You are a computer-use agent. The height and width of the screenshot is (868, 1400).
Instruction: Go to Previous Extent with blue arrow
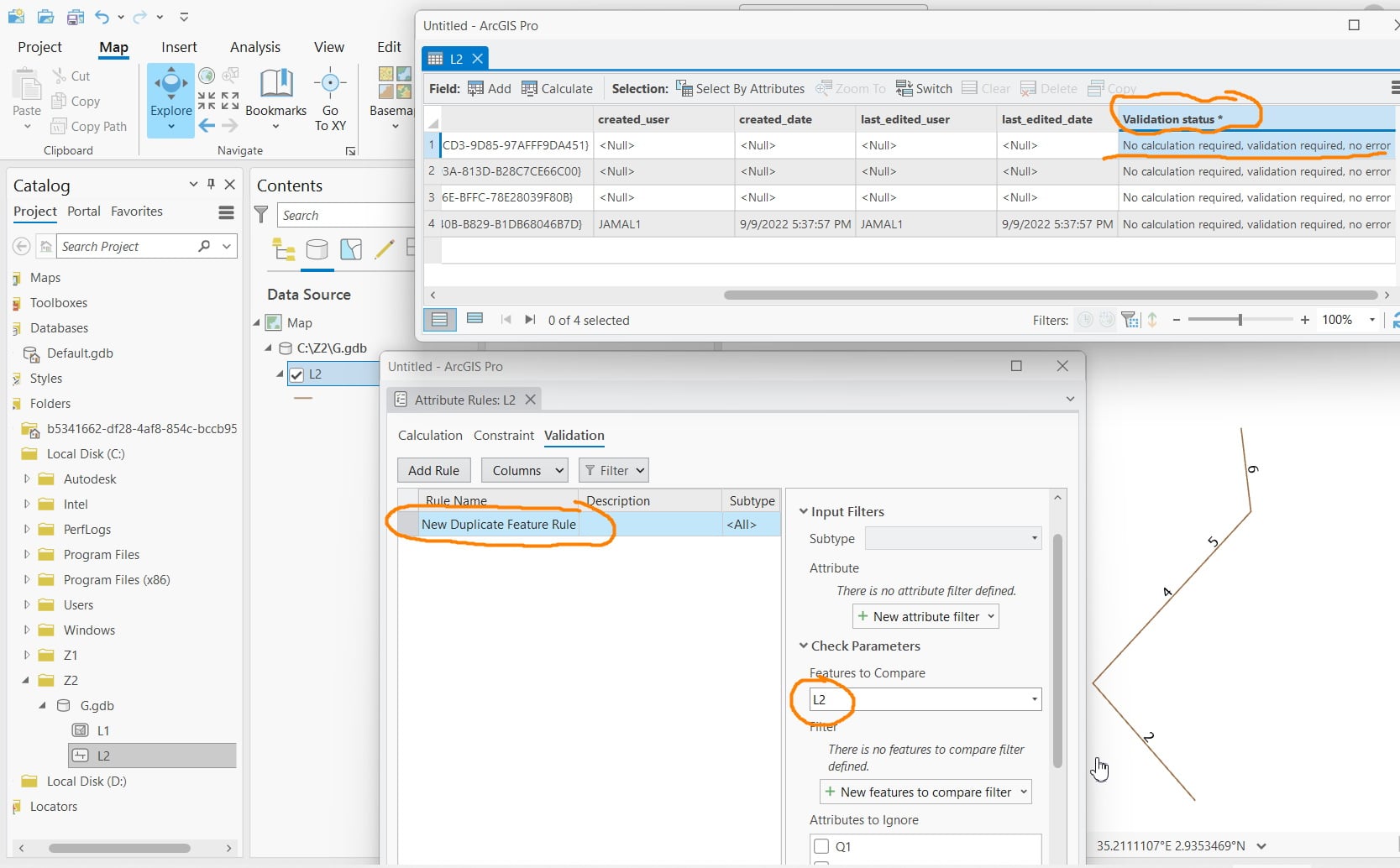[207, 126]
